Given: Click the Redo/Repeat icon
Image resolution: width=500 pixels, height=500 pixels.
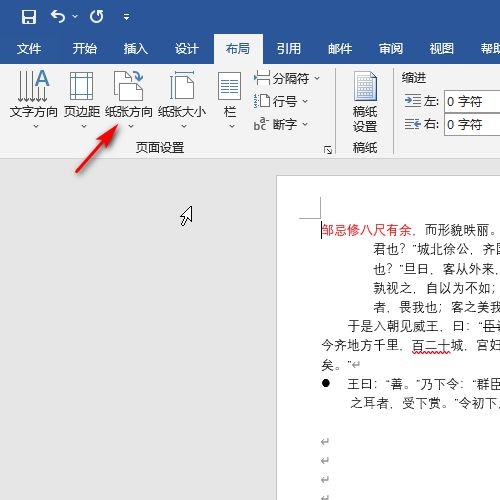Looking at the screenshot, I should (97, 16).
